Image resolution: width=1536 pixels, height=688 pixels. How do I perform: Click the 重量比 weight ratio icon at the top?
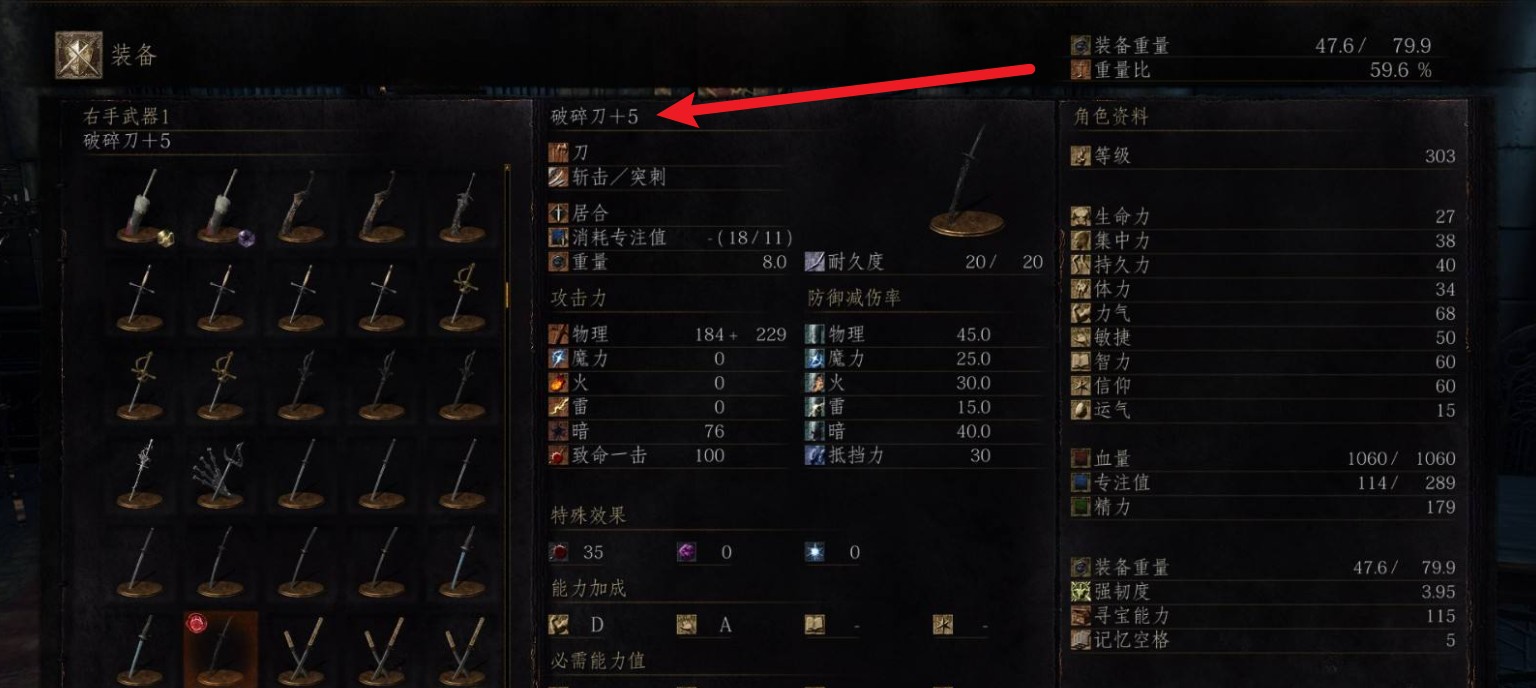tap(1080, 70)
